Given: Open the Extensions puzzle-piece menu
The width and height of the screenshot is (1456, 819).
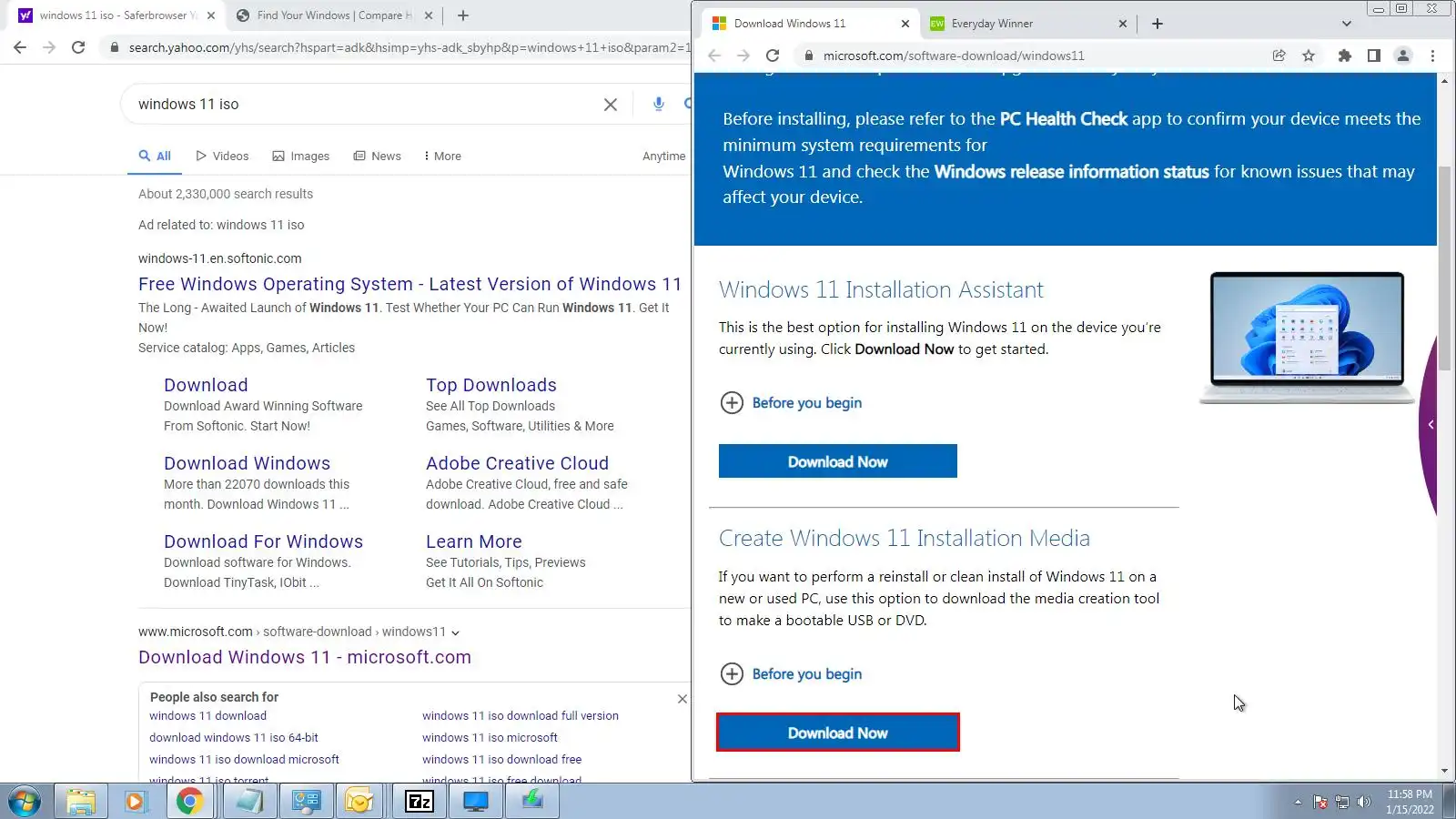Looking at the screenshot, I should pyautogui.click(x=1344, y=56).
